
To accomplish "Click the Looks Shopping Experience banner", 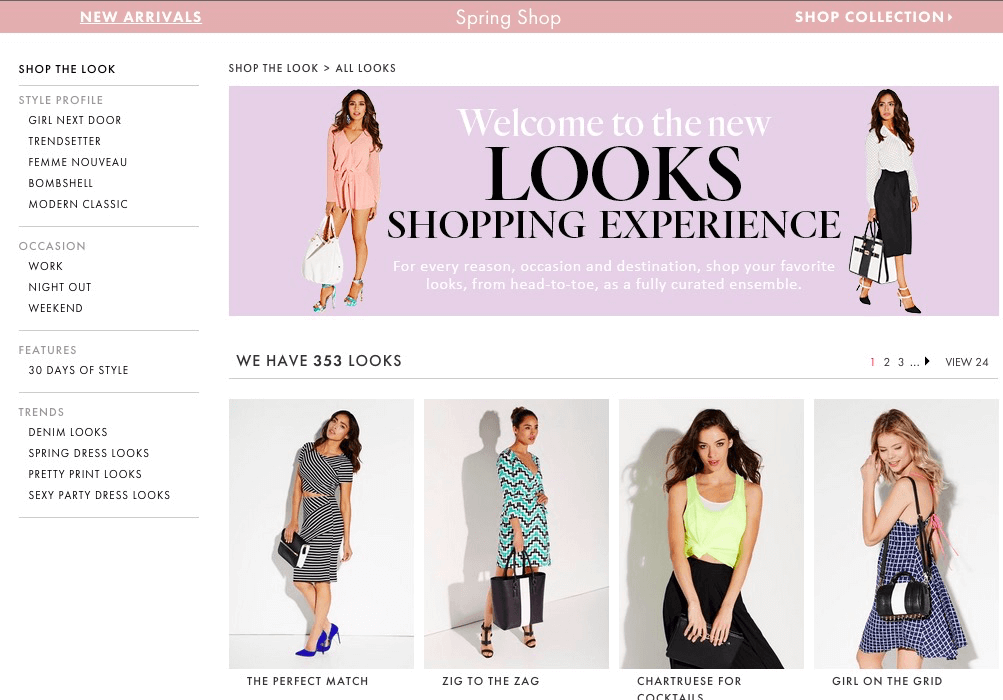I will coord(613,201).
